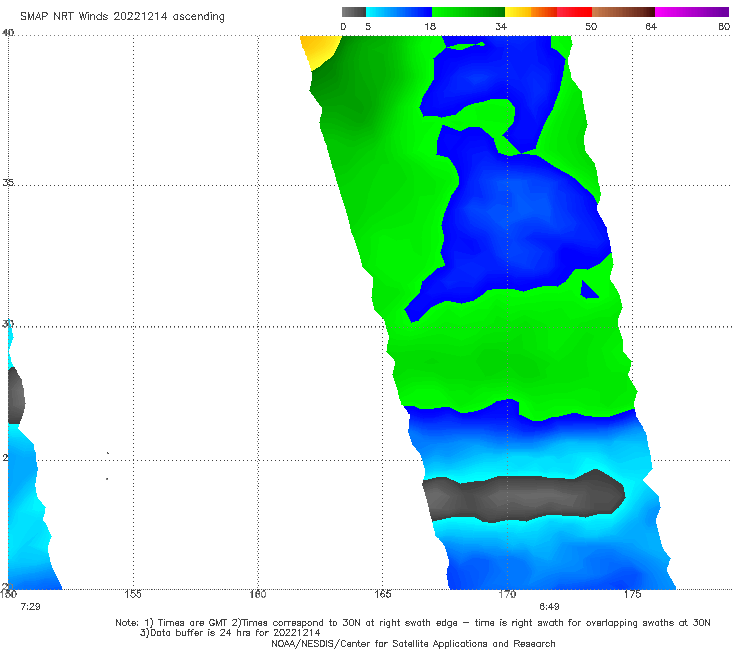The image size is (740, 650).
Task: Click the latitude axis label "40"
Action: pos(8,32)
